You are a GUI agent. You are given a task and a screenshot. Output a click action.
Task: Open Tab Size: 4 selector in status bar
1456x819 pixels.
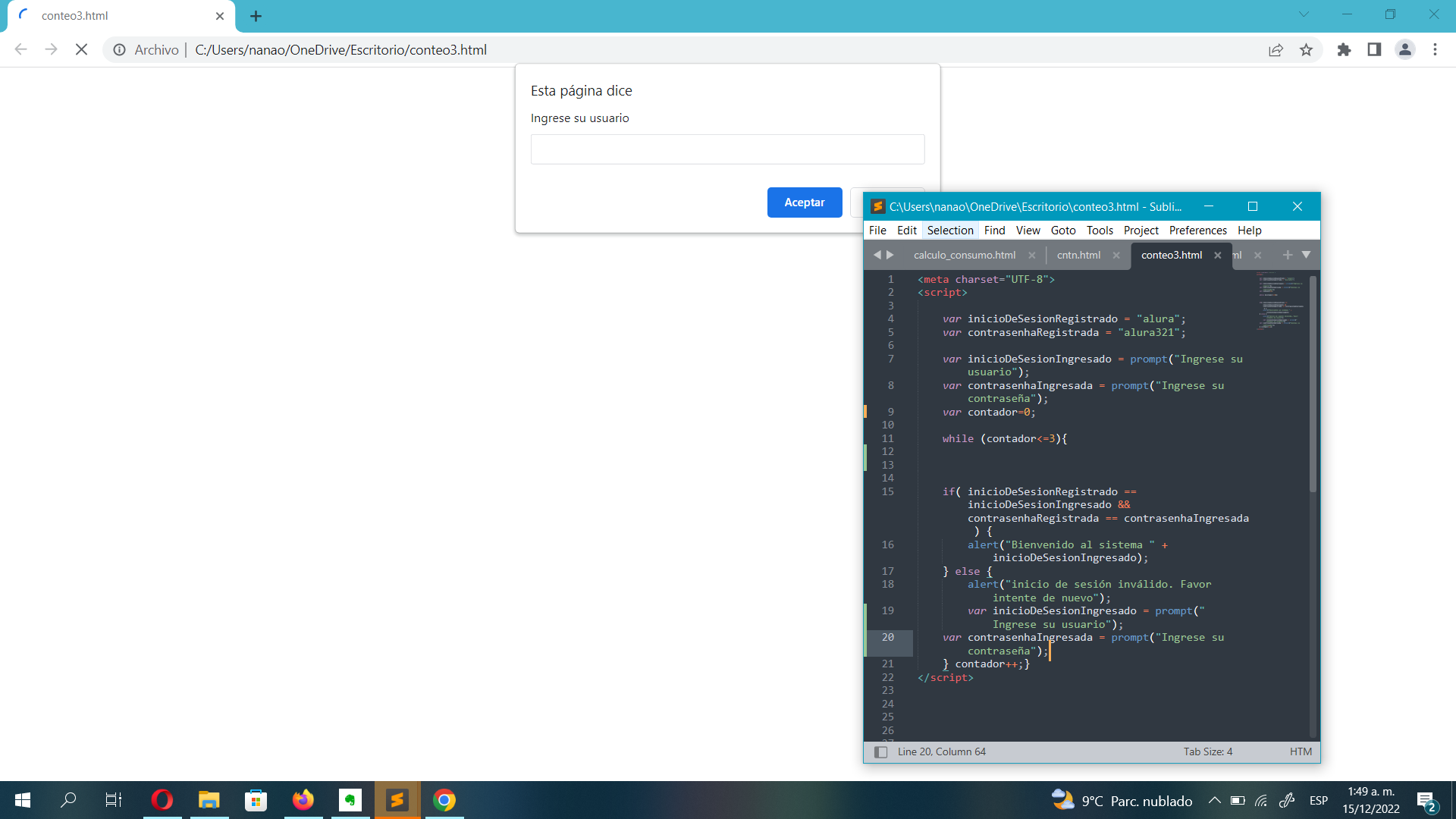coord(1207,752)
